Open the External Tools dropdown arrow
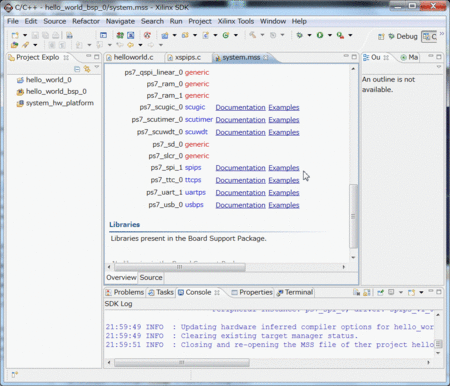This screenshot has height=386, width=450. tap(350, 35)
